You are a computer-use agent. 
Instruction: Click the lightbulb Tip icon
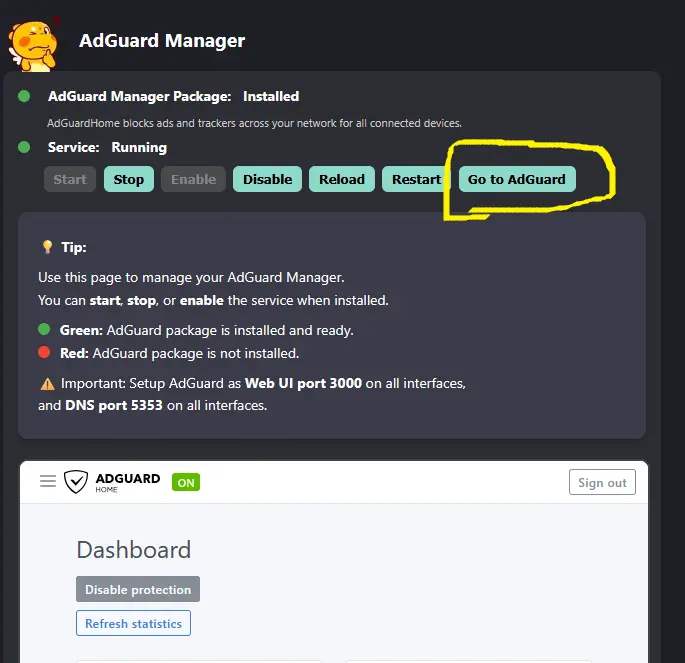click(x=47, y=247)
